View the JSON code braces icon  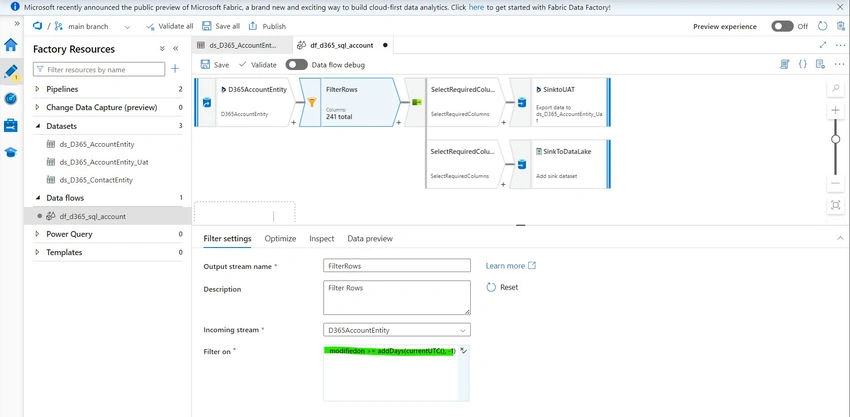[x=803, y=64]
